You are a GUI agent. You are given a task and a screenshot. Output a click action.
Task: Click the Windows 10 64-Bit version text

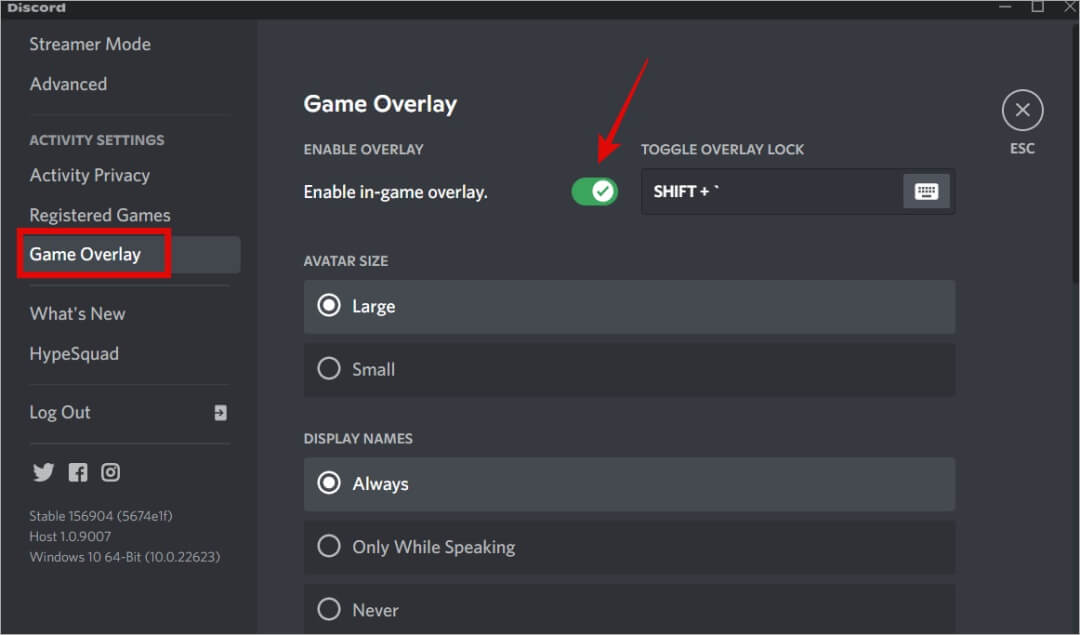pyautogui.click(x=125, y=557)
